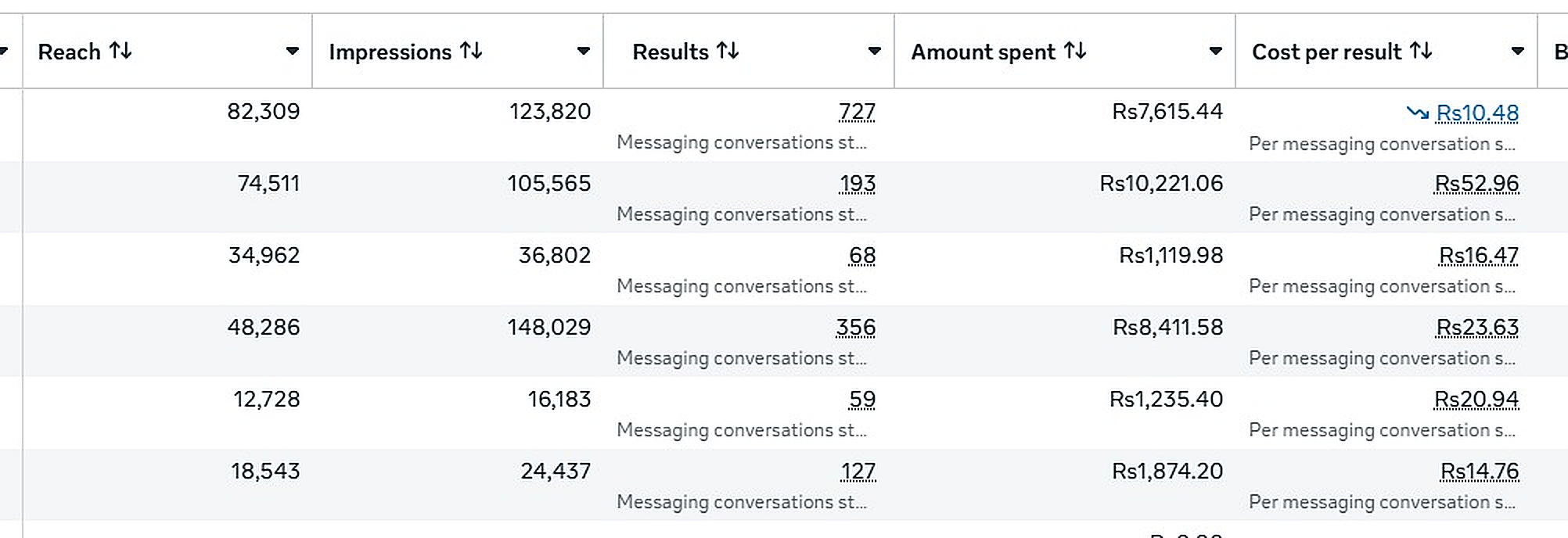Screen dimensions: 1568x538
Task: Sort by Cost per result arrows
Action: pos(1421,51)
